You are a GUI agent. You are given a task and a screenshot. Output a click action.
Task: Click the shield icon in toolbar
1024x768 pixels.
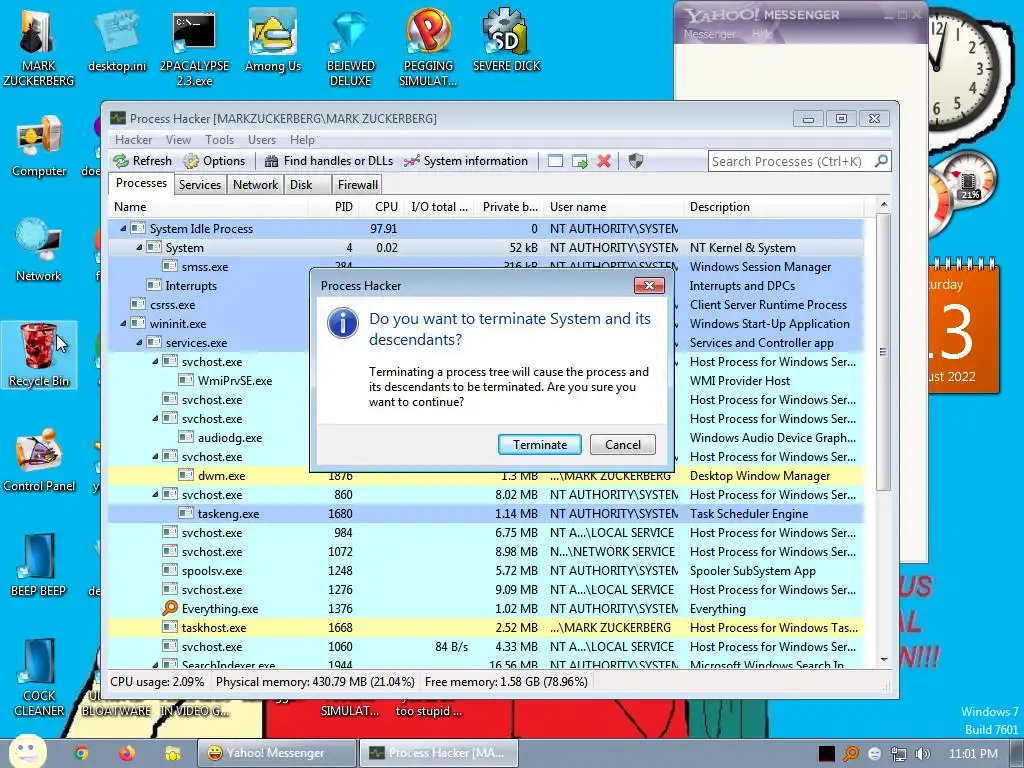tap(635, 161)
